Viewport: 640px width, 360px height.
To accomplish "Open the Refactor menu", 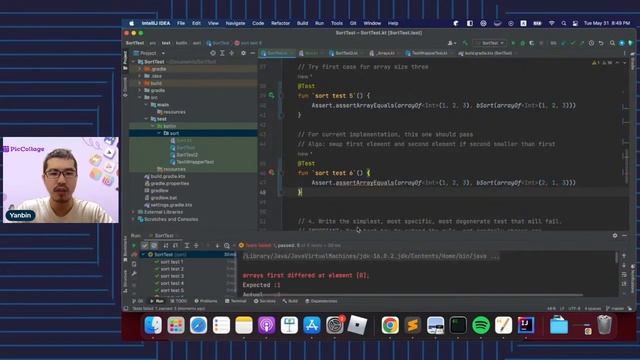I will click(280, 23).
